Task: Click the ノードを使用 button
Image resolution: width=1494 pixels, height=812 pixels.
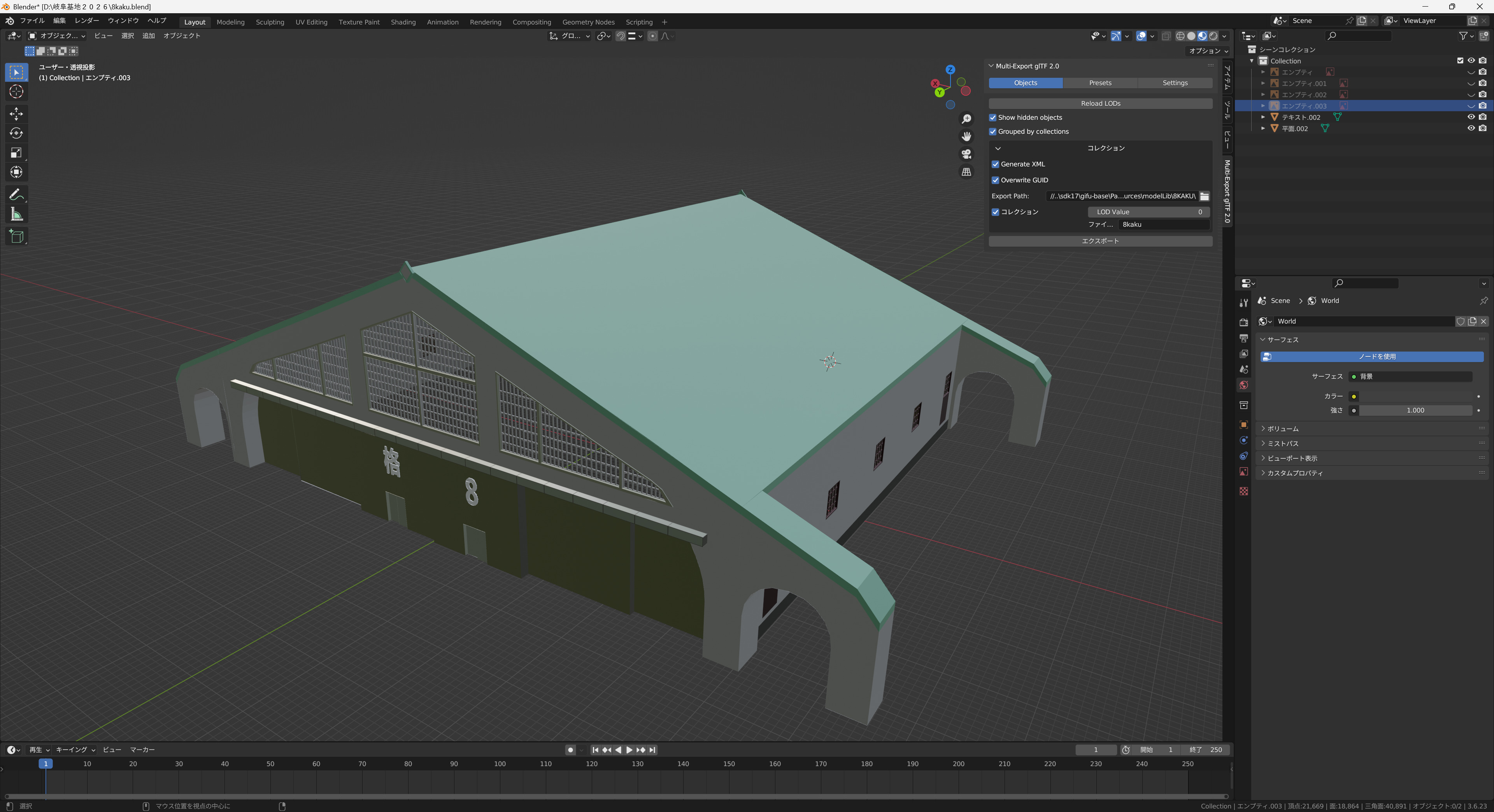Action: coord(1371,357)
